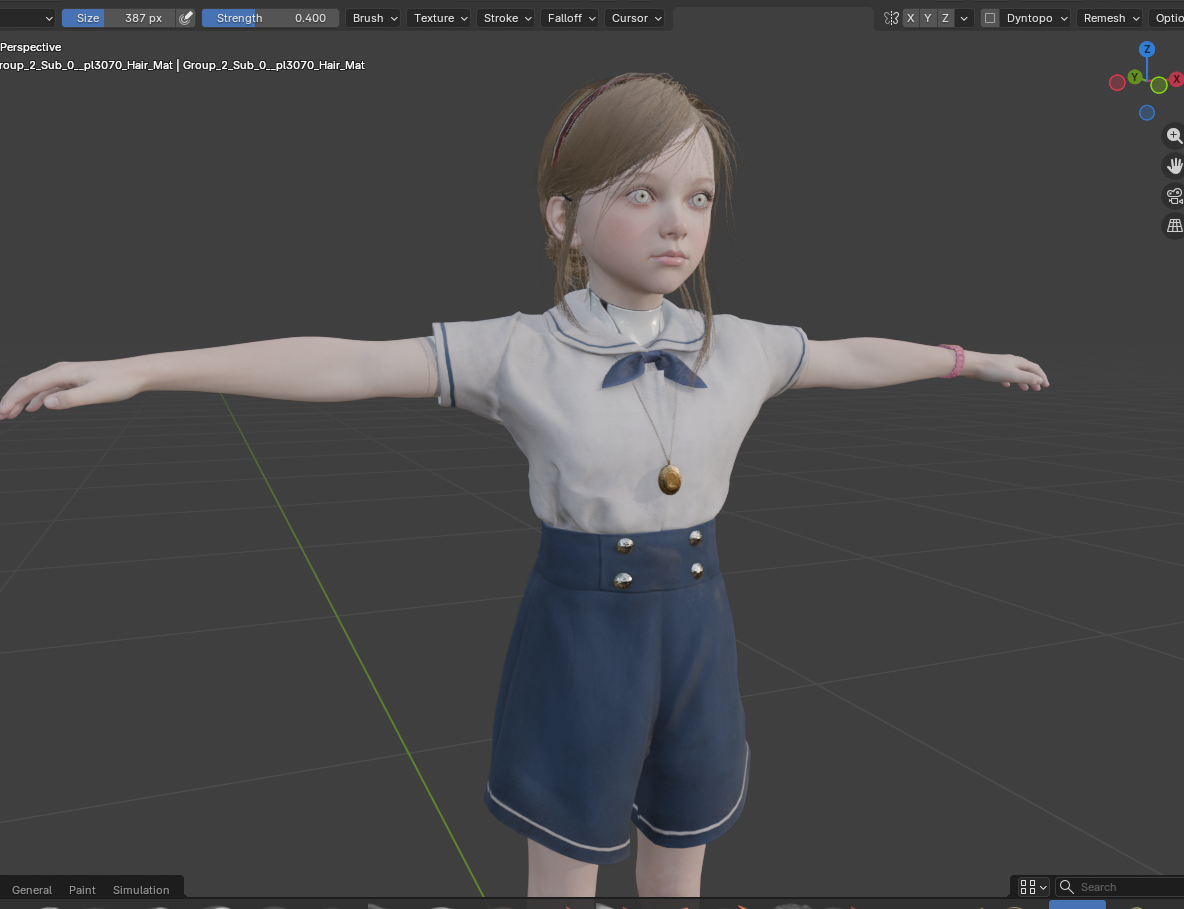Image resolution: width=1184 pixels, height=909 pixels.
Task: Click the red X axis gizmo ball
Action: click(1176, 79)
